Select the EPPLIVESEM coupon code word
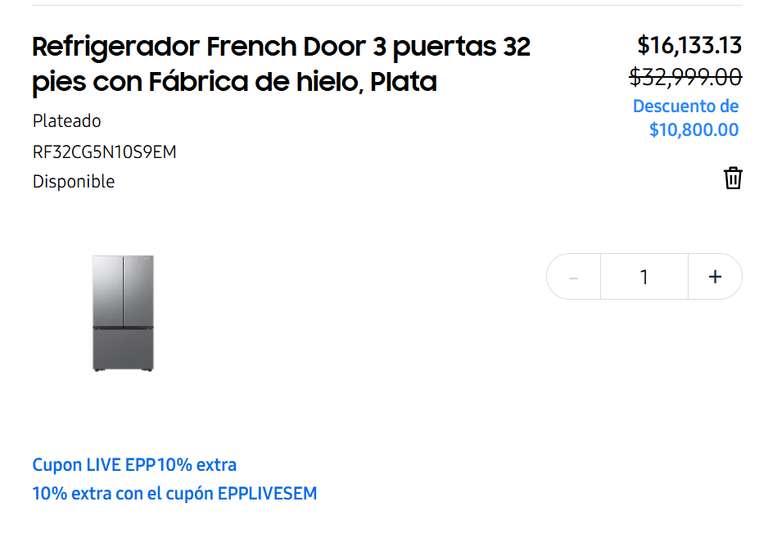This screenshot has width=768, height=547. 267,493
